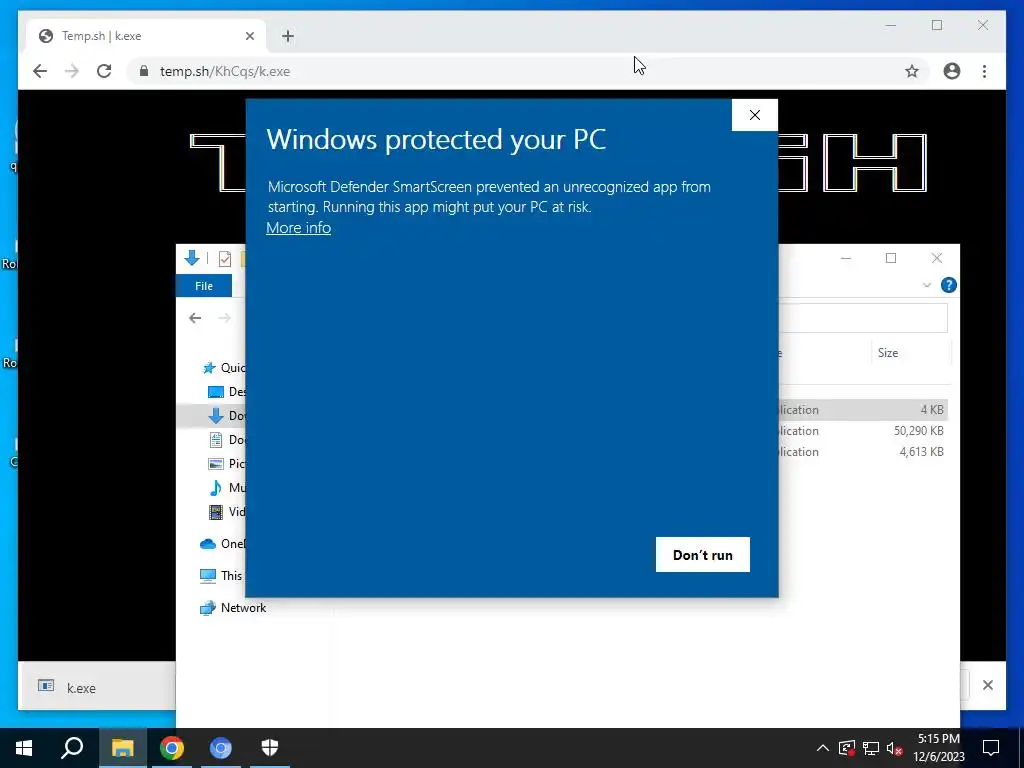Select the Temp.sh | k.exe tab
The width and height of the screenshot is (1024, 768).
(146, 36)
